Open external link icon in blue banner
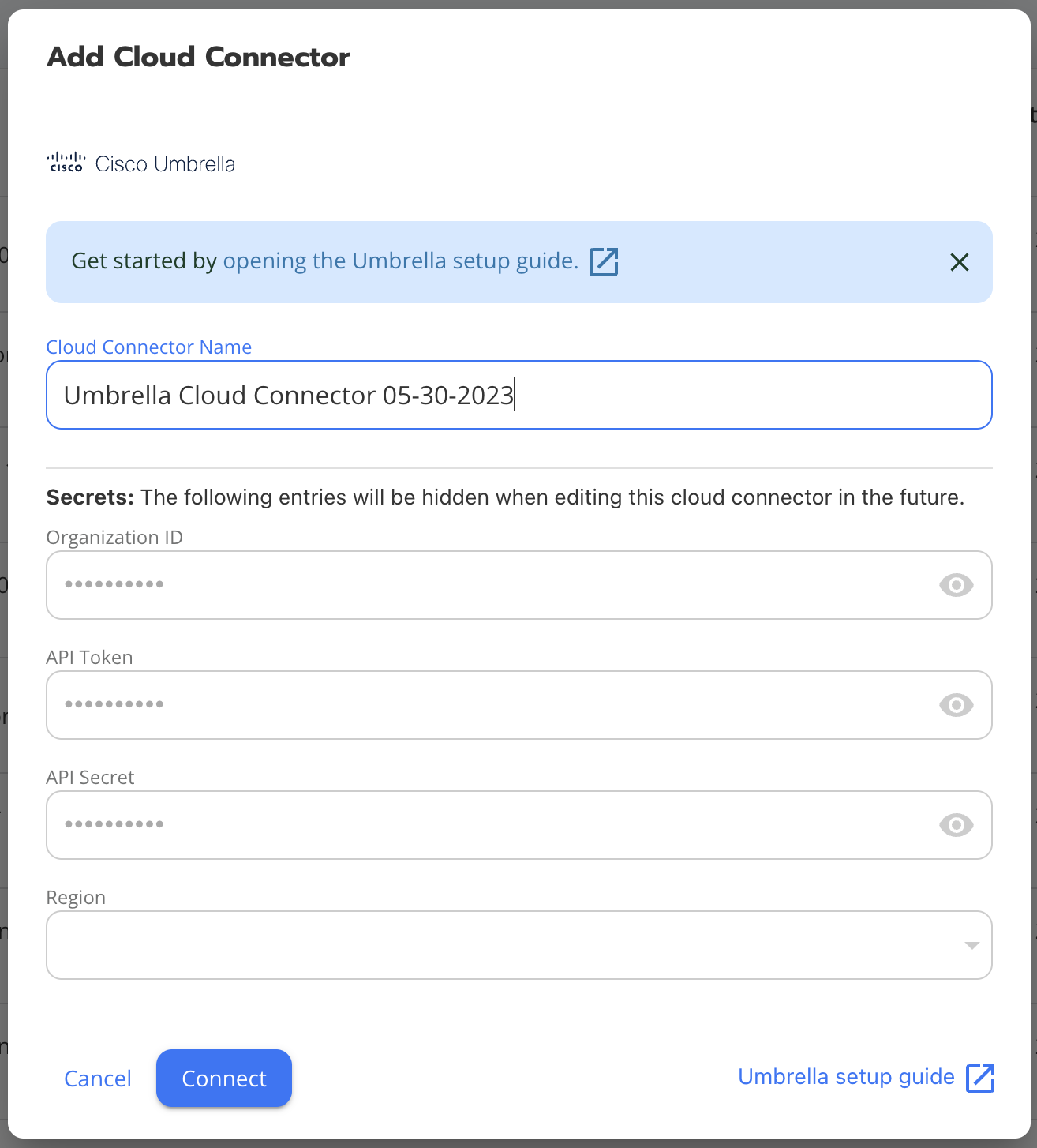The image size is (1037, 1148). (x=604, y=261)
